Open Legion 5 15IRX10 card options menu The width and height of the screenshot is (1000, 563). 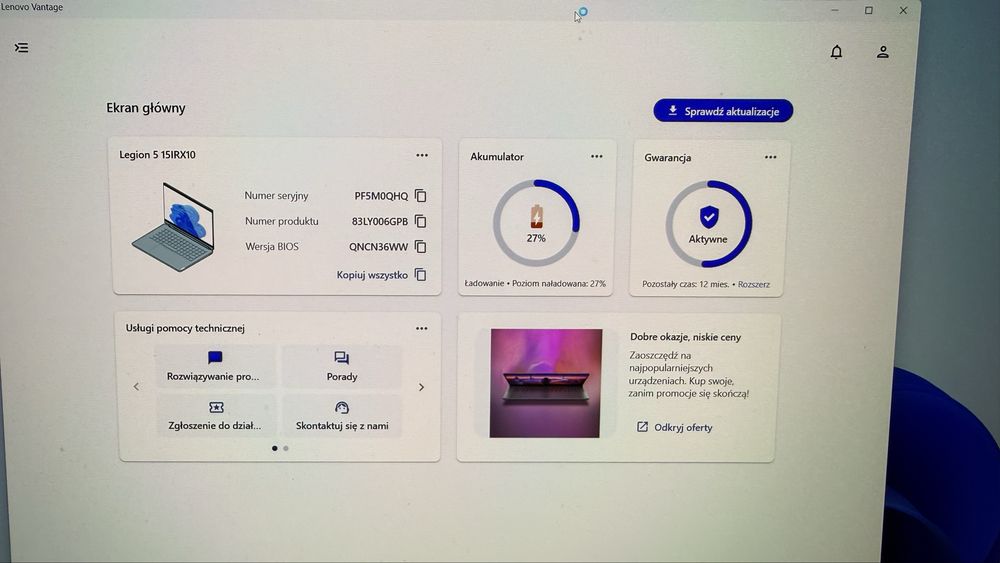[422, 155]
